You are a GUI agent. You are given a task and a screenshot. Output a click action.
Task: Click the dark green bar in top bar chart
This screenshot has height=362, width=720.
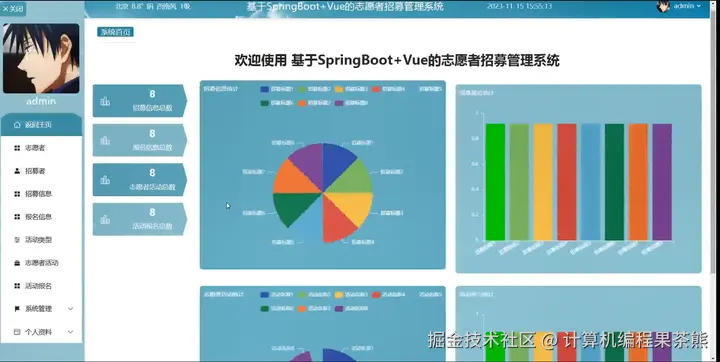(x=614, y=182)
